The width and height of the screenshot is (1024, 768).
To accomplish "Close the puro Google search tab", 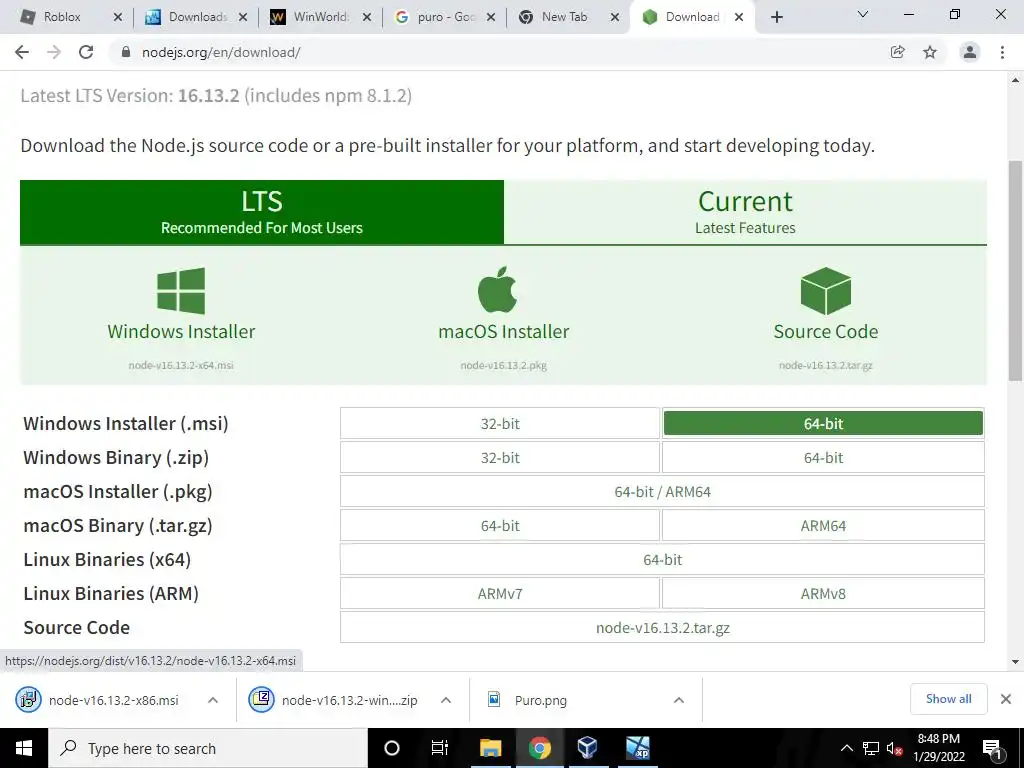I will click(491, 17).
